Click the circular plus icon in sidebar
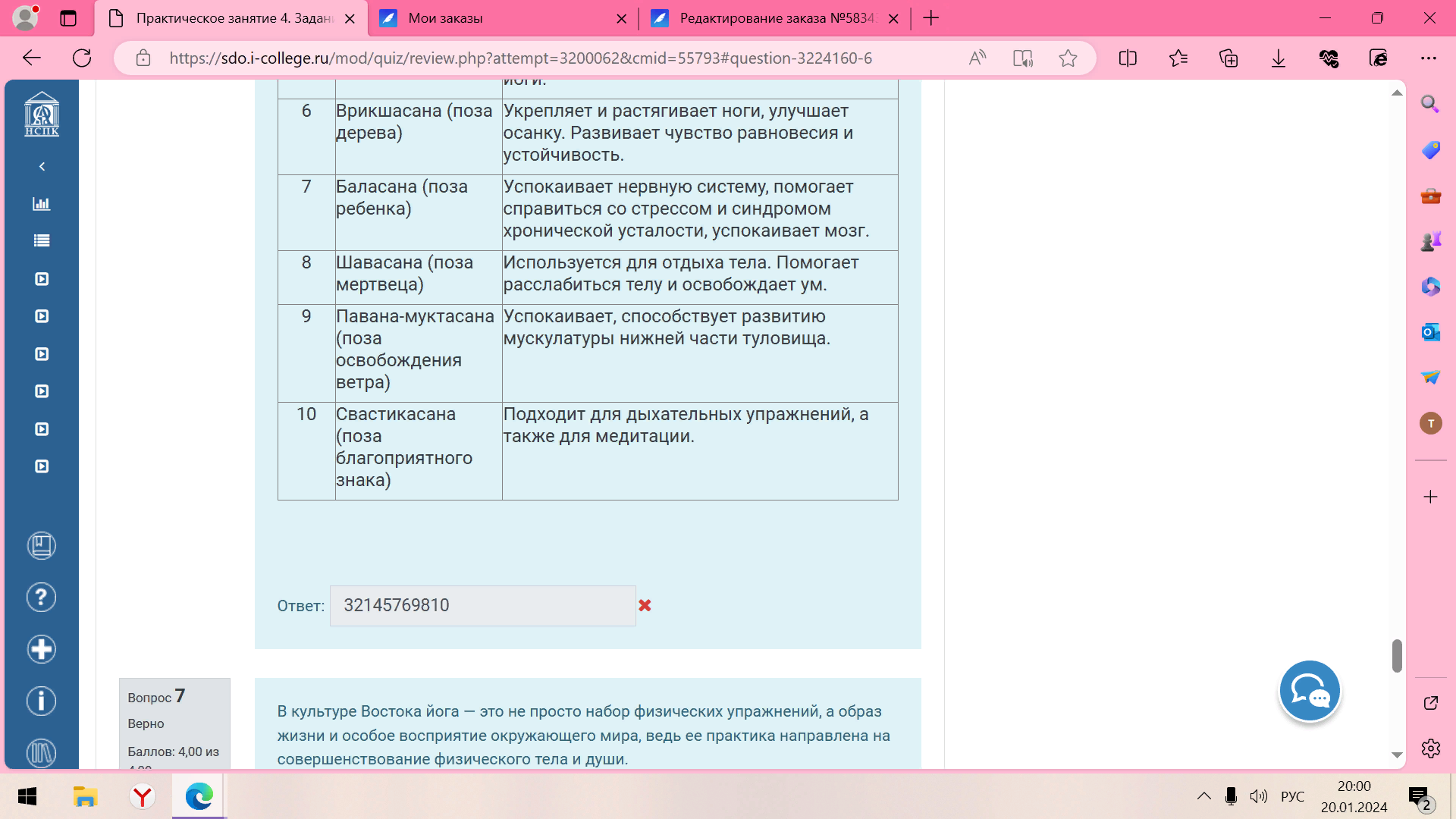This screenshot has height=819, width=1456. (x=42, y=649)
